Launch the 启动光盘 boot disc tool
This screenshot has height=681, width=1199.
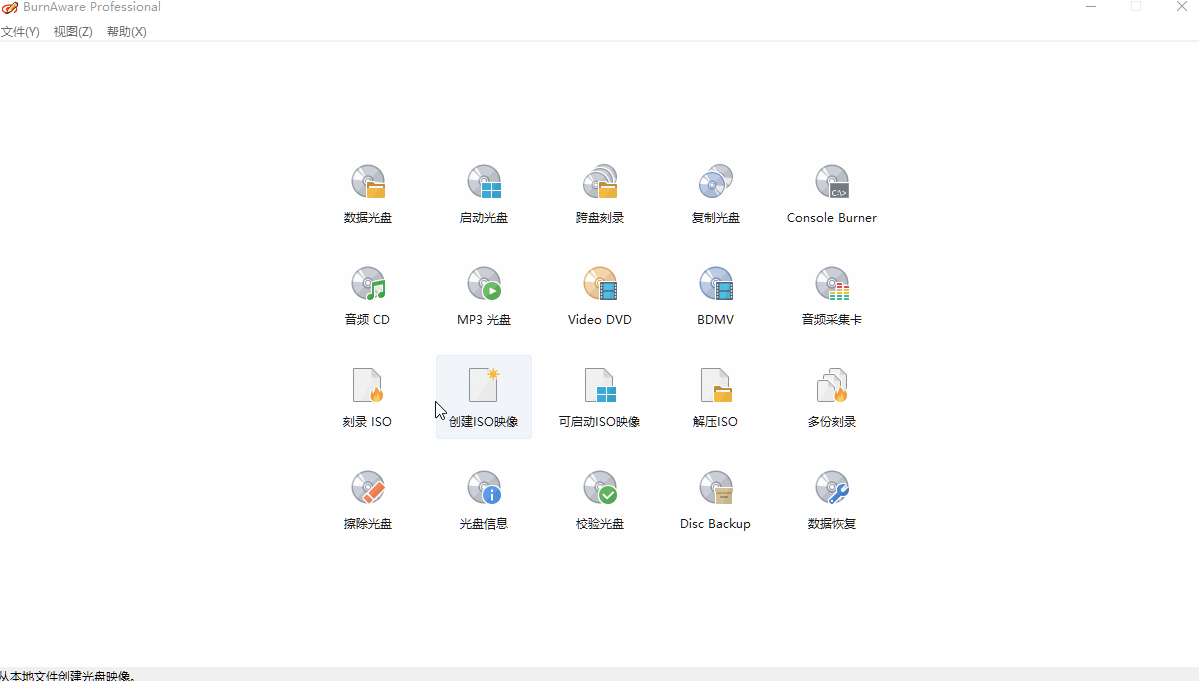click(x=484, y=193)
